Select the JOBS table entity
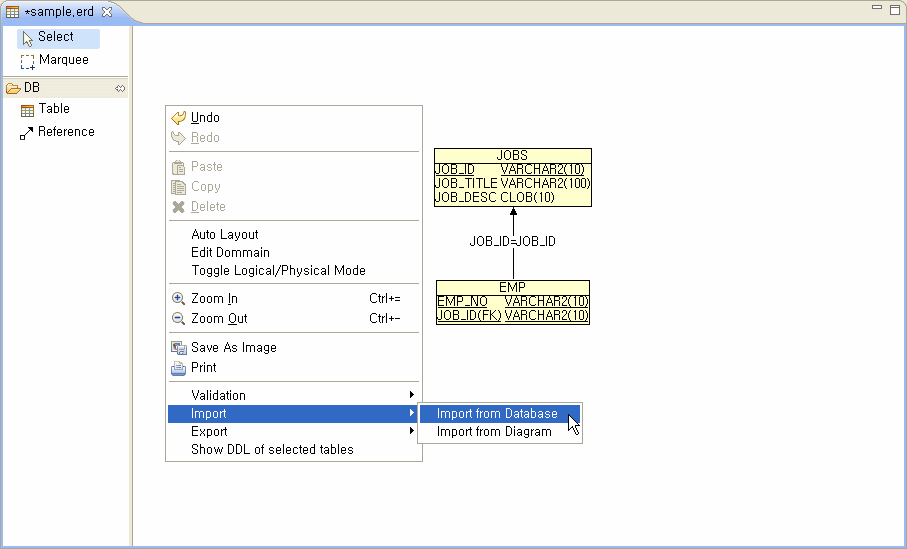 (x=512, y=156)
